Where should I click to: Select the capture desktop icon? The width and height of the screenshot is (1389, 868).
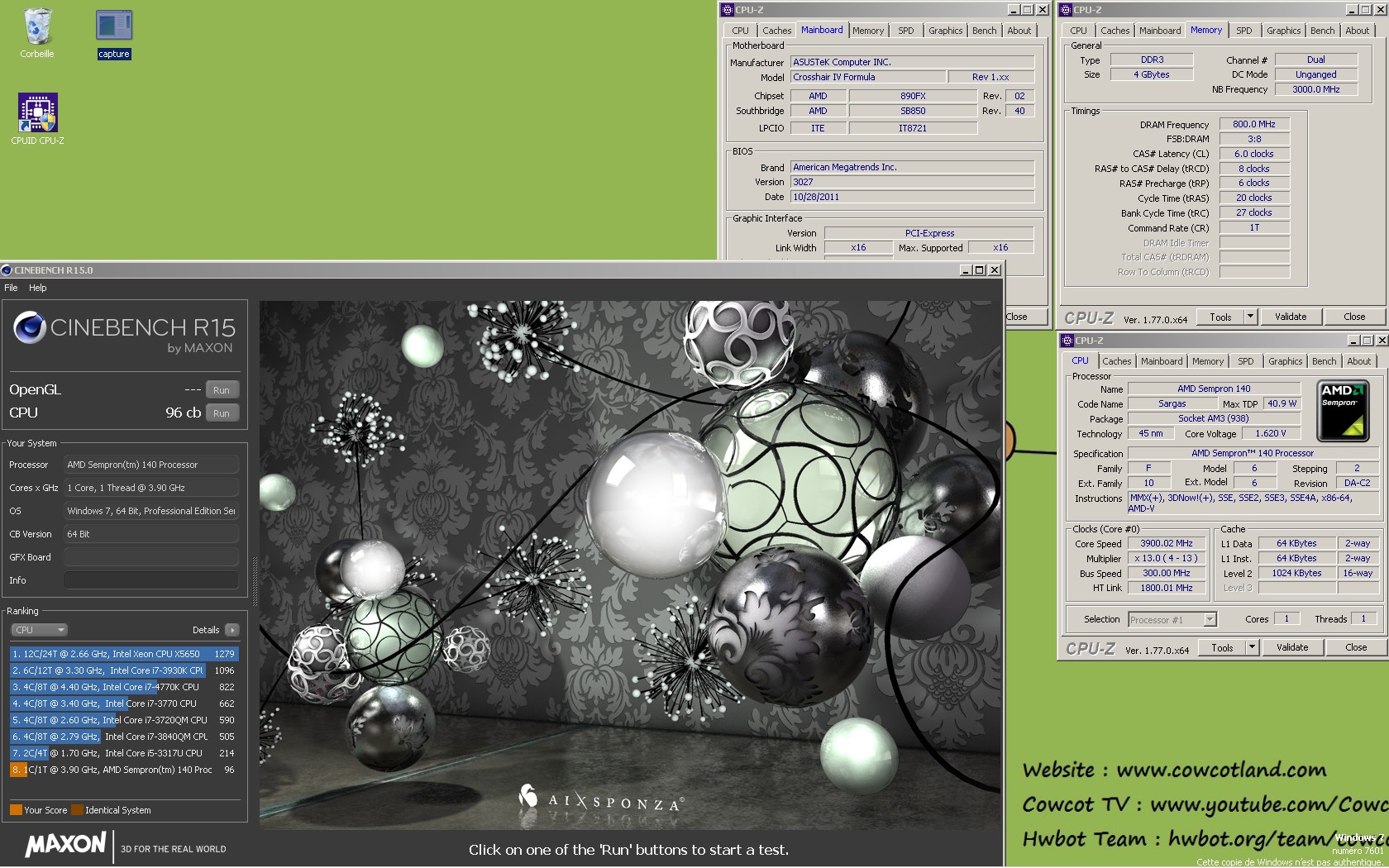click(114, 35)
